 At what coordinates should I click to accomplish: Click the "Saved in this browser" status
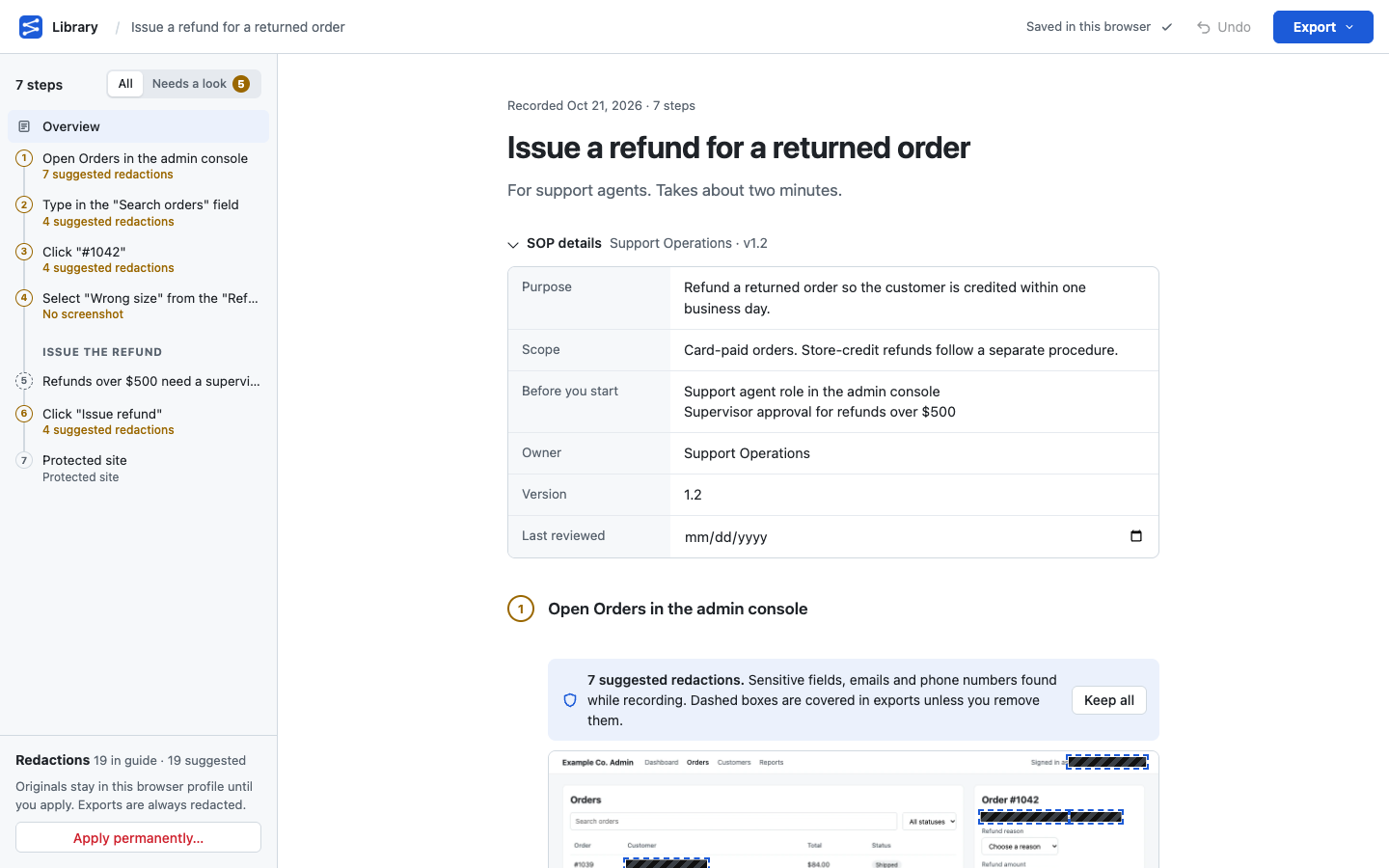(x=1099, y=27)
